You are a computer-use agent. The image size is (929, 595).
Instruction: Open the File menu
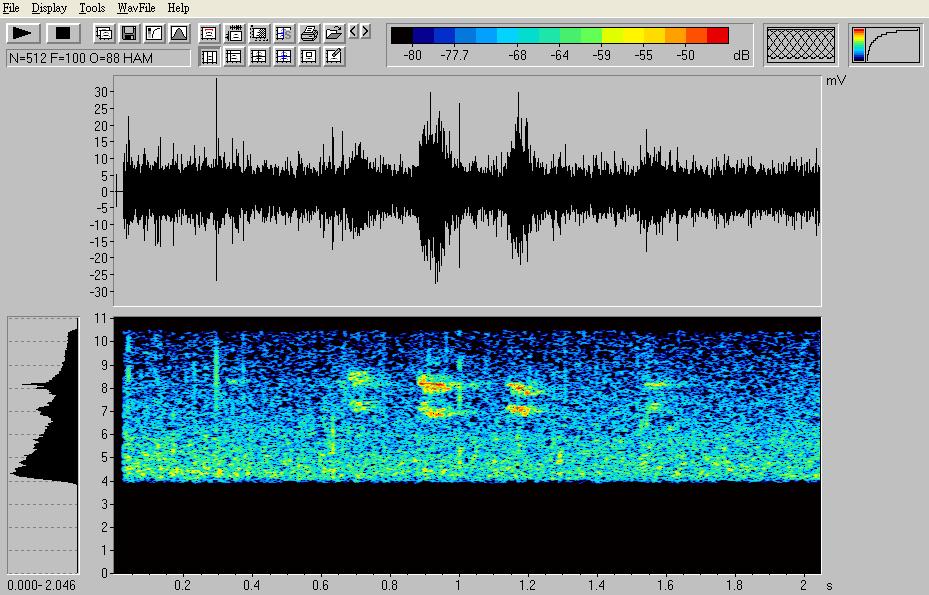click(x=11, y=8)
